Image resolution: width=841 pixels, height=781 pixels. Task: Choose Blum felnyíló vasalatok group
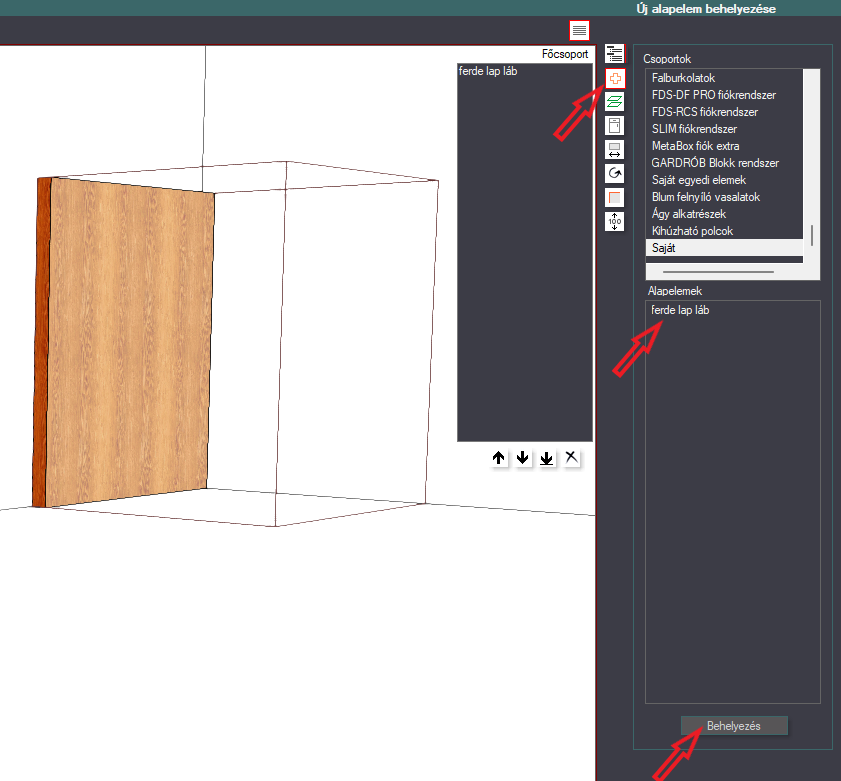pyautogui.click(x=724, y=197)
